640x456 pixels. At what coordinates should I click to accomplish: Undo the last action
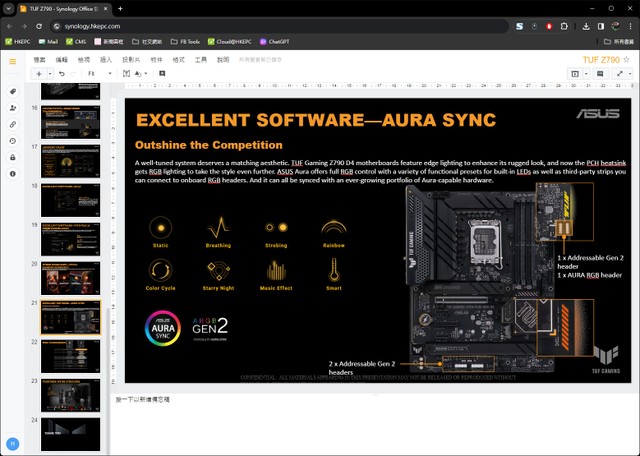(x=62, y=74)
